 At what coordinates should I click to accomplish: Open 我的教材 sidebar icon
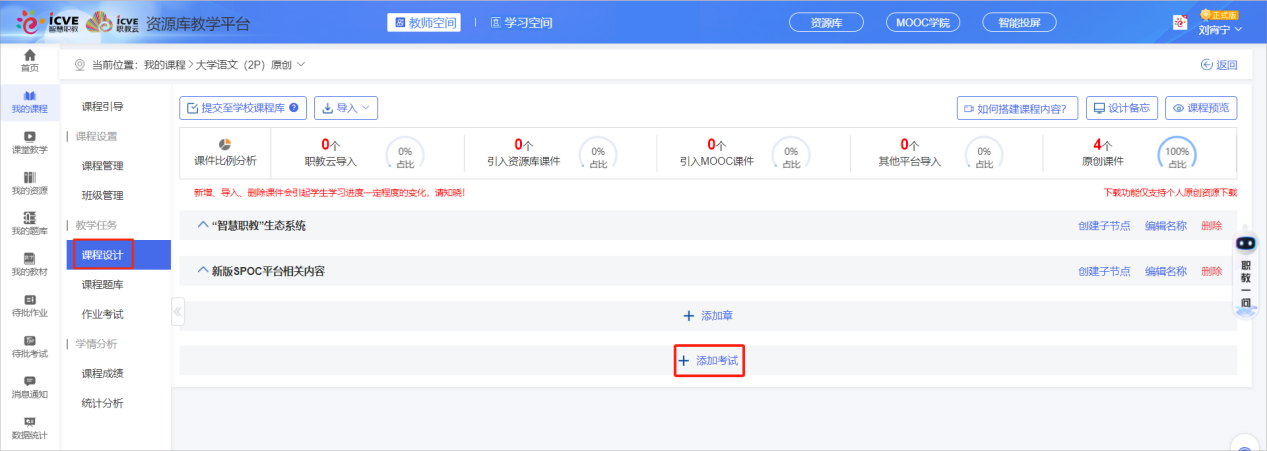30,264
